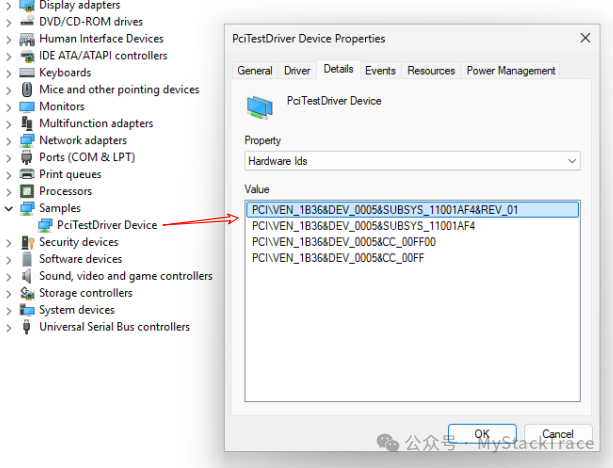
Task: Expand the System devices node
Action: (x=9, y=310)
